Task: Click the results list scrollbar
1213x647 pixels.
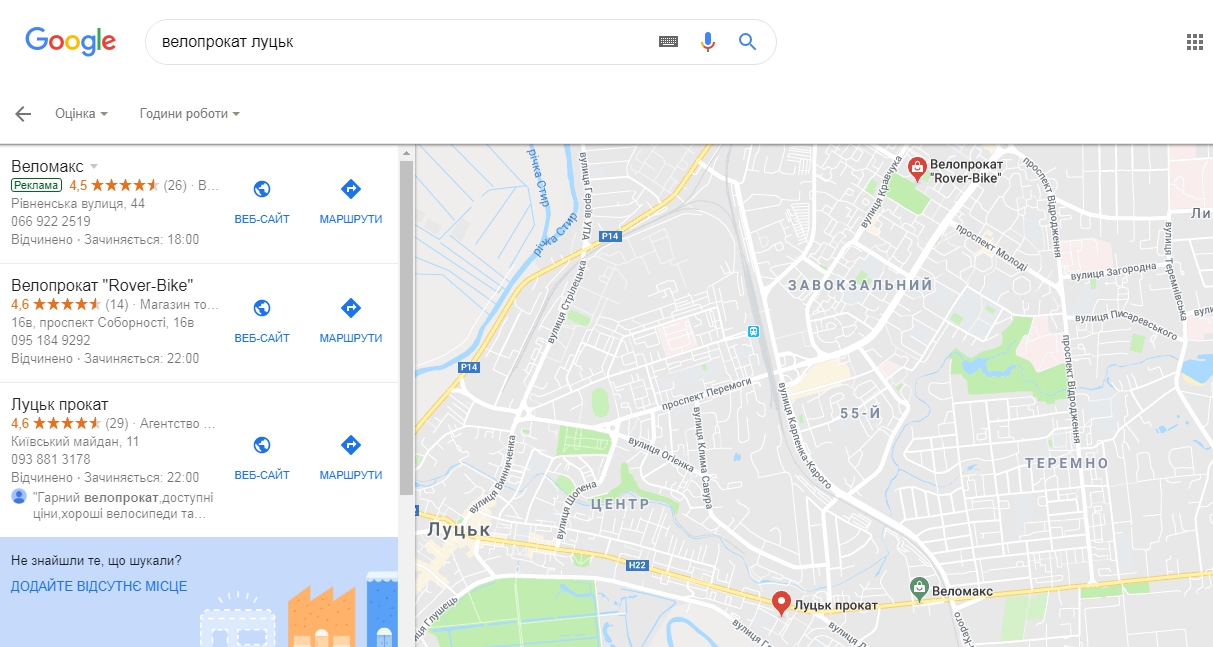Action: click(406, 327)
